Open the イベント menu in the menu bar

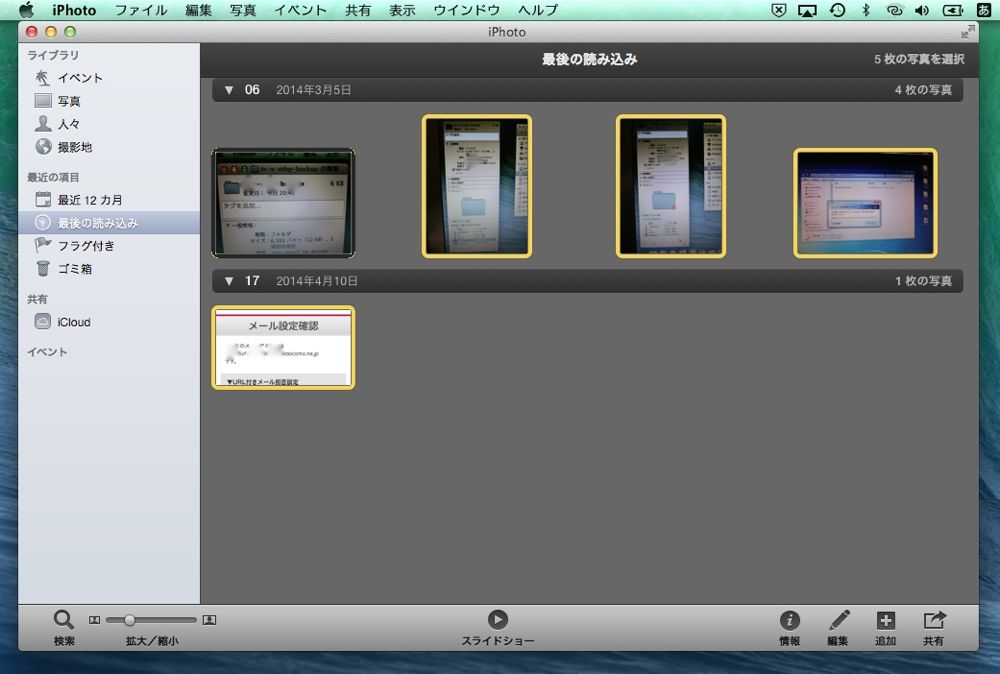[300, 10]
